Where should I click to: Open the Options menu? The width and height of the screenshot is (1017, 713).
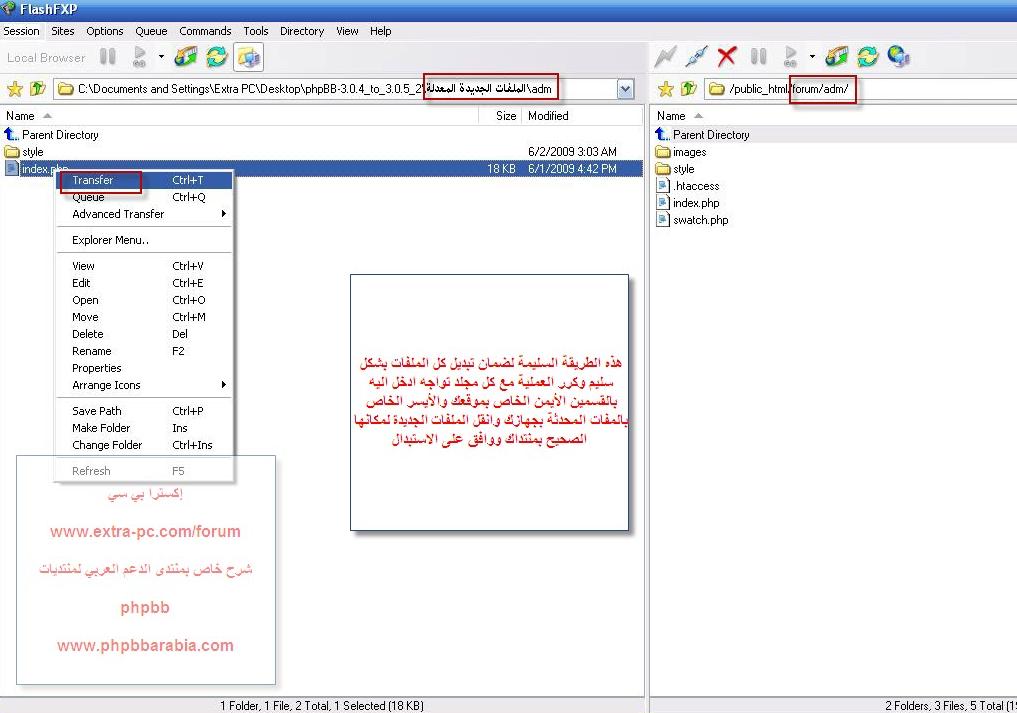coord(104,31)
